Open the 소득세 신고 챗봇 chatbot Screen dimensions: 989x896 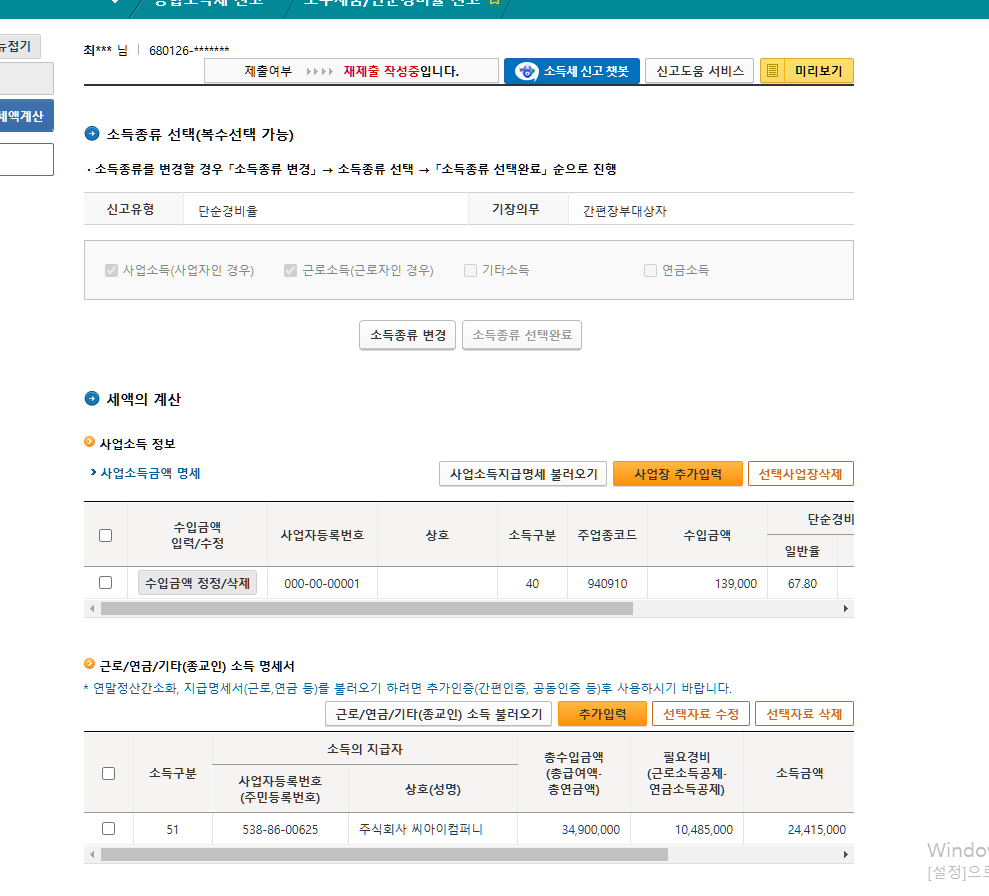pyautogui.click(x=572, y=71)
